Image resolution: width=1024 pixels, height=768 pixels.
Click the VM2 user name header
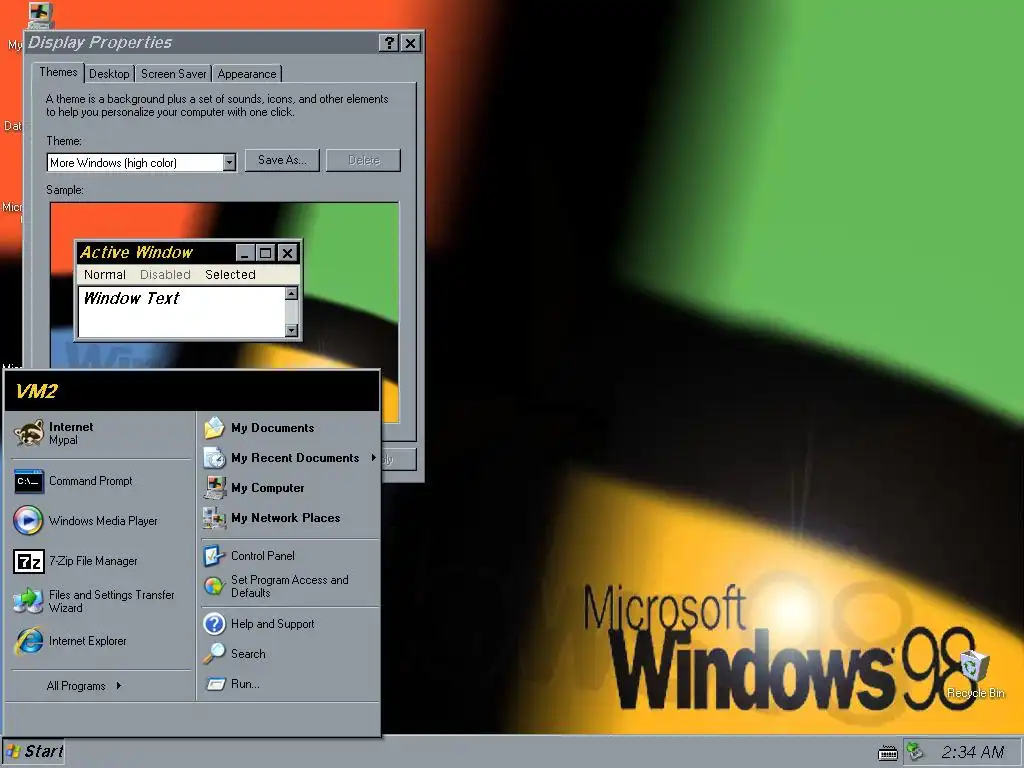(x=37, y=391)
